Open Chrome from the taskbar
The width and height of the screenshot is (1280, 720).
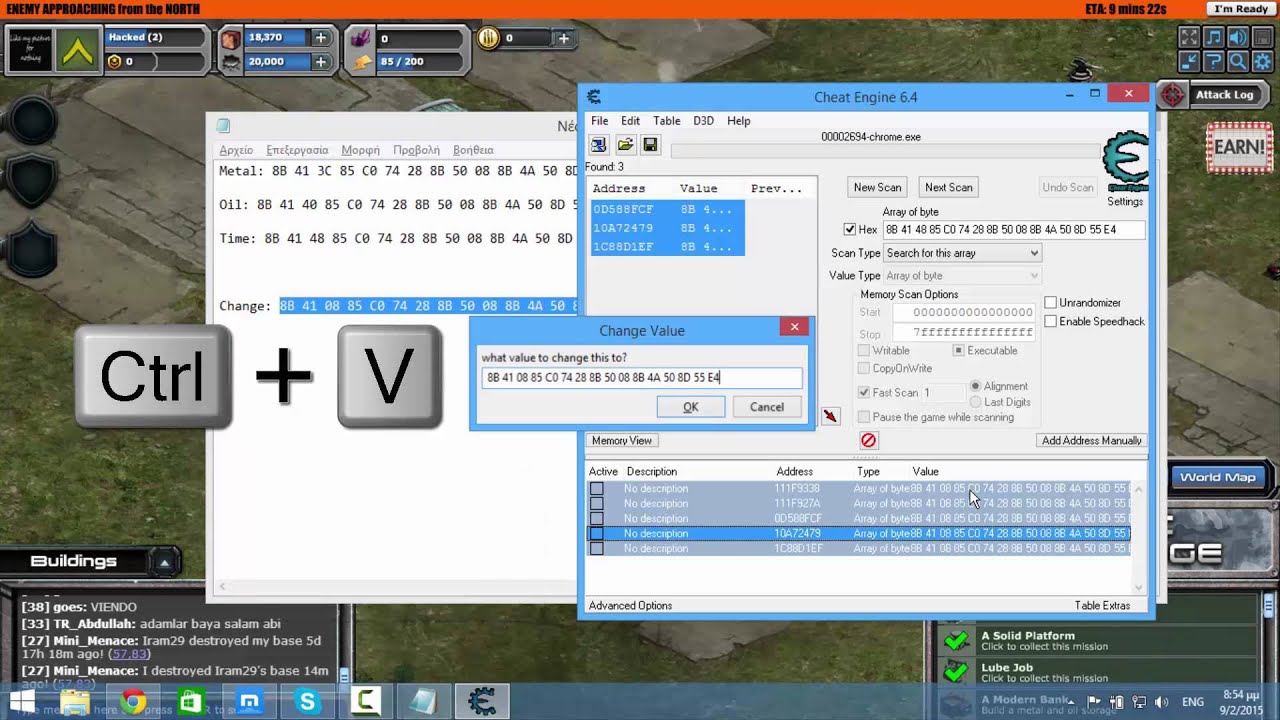click(134, 702)
